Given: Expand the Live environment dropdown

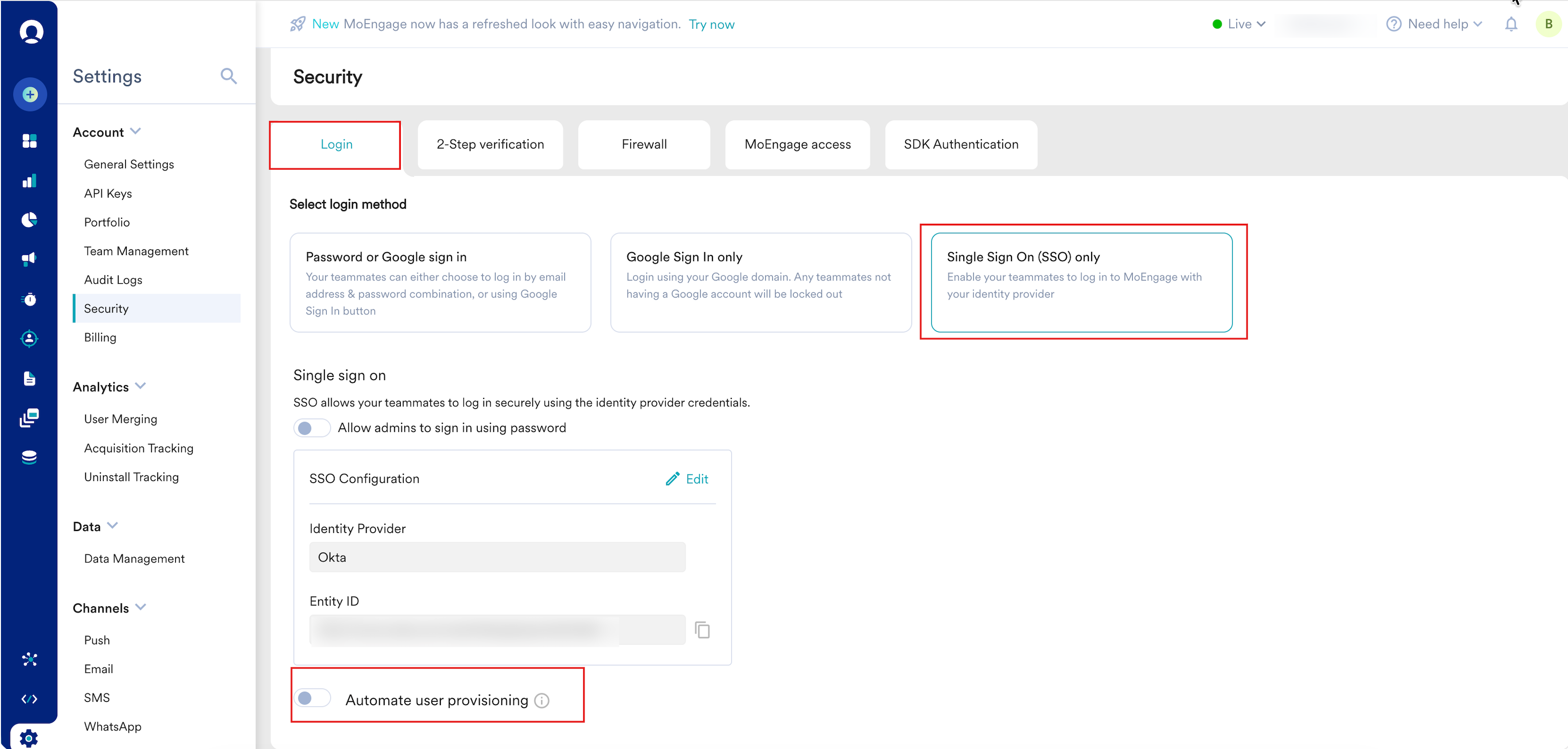Looking at the screenshot, I should point(1239,25).
